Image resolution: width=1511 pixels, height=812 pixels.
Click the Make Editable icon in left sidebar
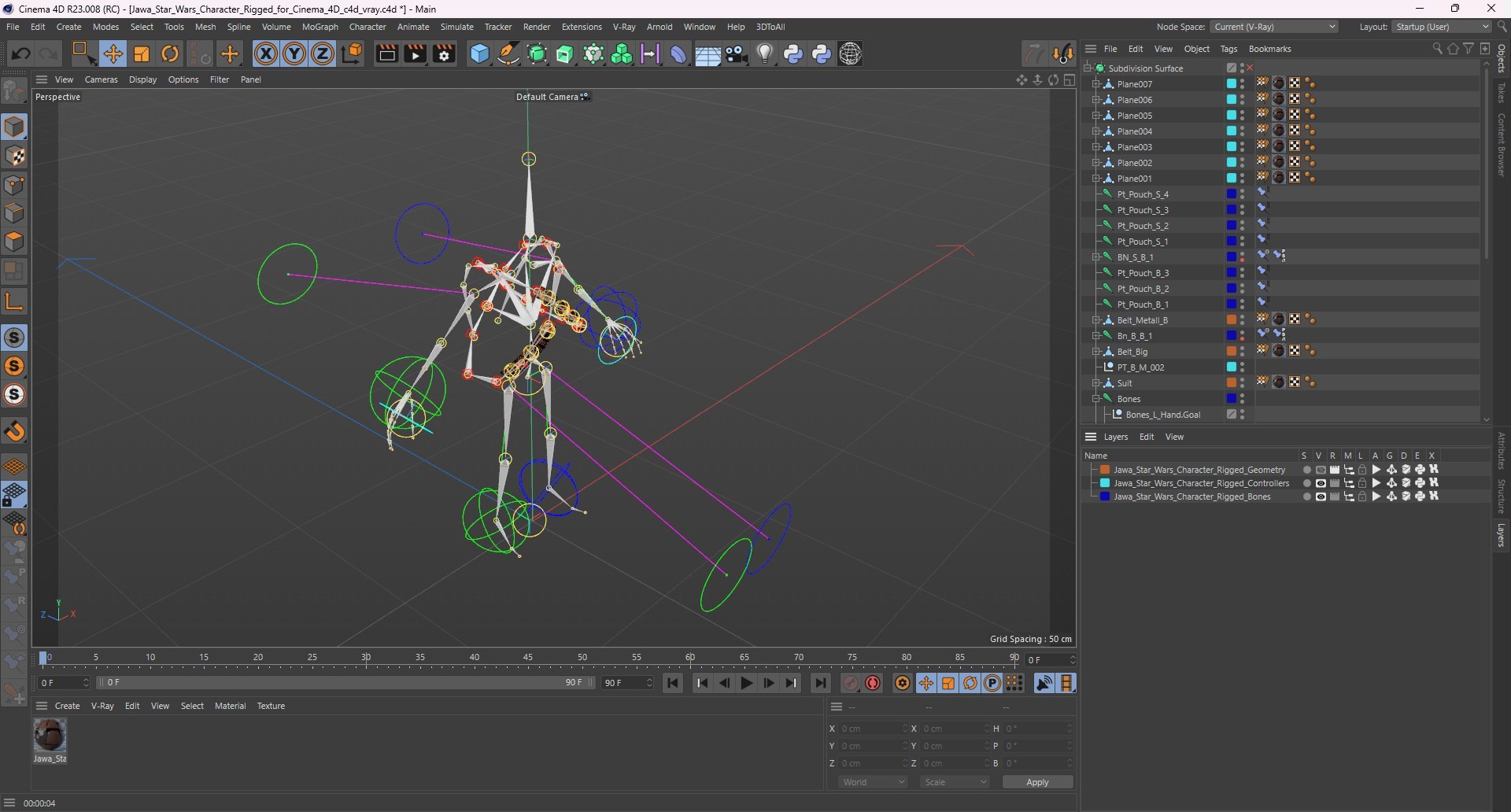(x=14, y=91)
